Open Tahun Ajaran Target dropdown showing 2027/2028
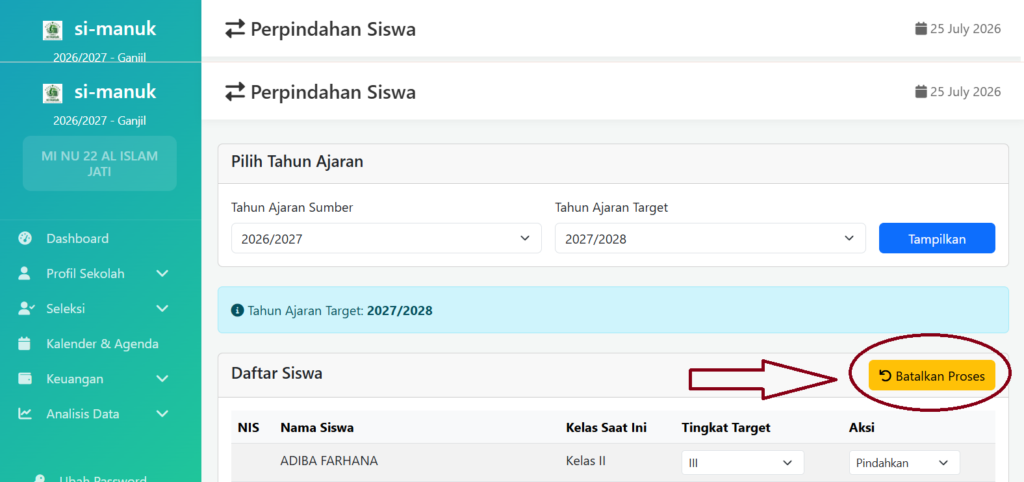Screen dimensions: 1024x482 (710, 238)
